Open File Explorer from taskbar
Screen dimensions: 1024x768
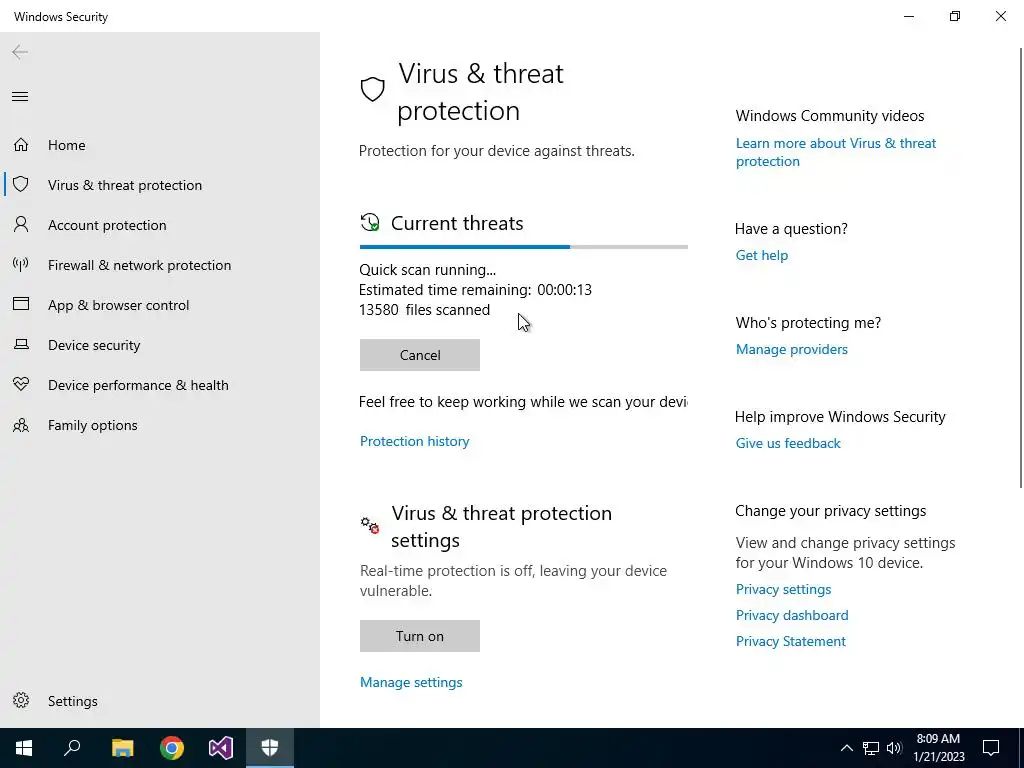coord(122,748)
